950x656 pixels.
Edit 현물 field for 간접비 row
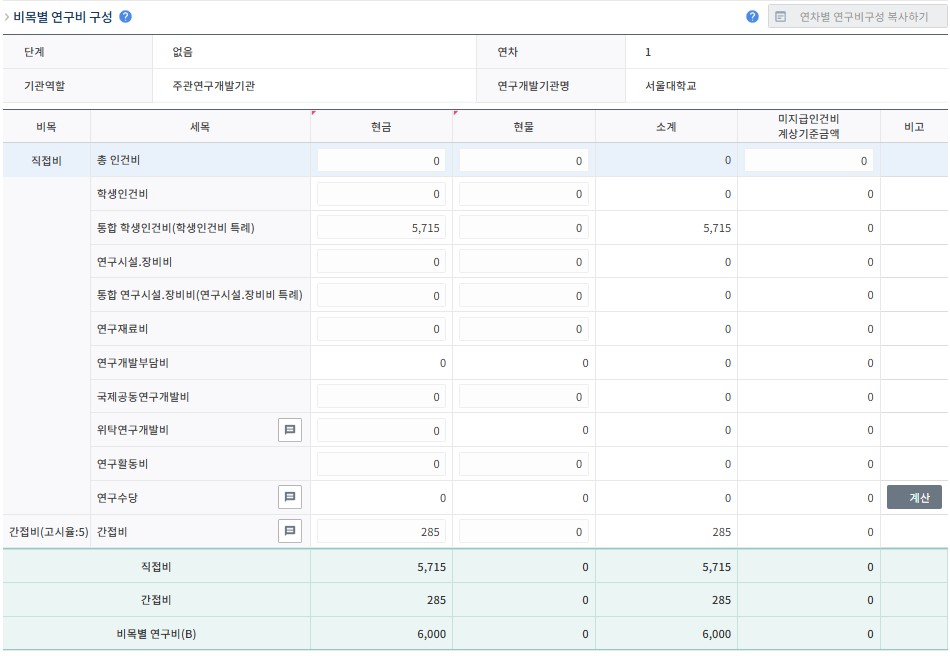coord(523,532)
